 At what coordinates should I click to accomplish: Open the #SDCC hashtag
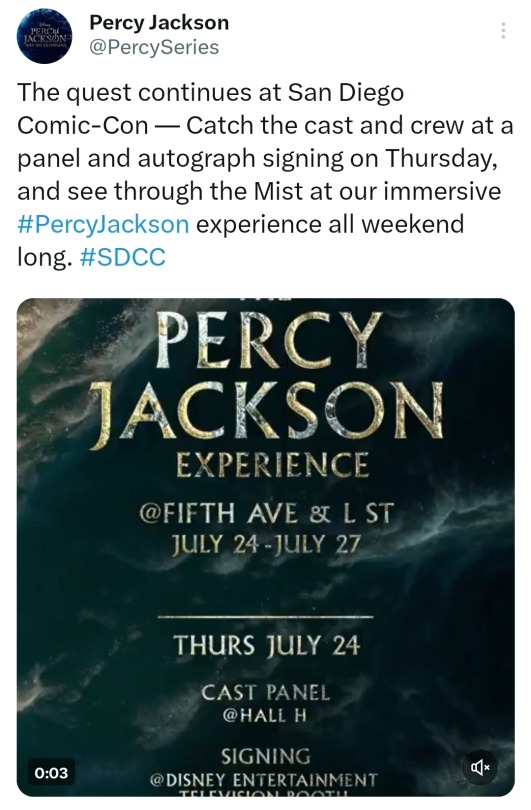click(x=123, y=257)
